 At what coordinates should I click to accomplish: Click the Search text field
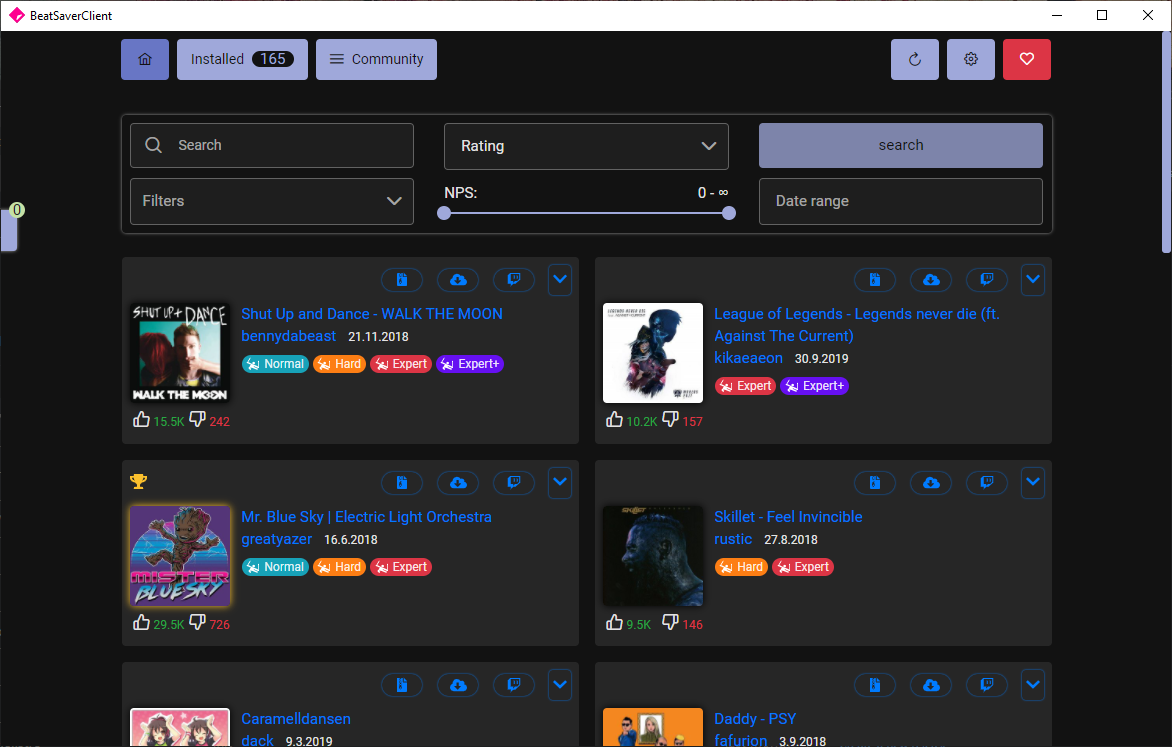click(x=272, y=145)
